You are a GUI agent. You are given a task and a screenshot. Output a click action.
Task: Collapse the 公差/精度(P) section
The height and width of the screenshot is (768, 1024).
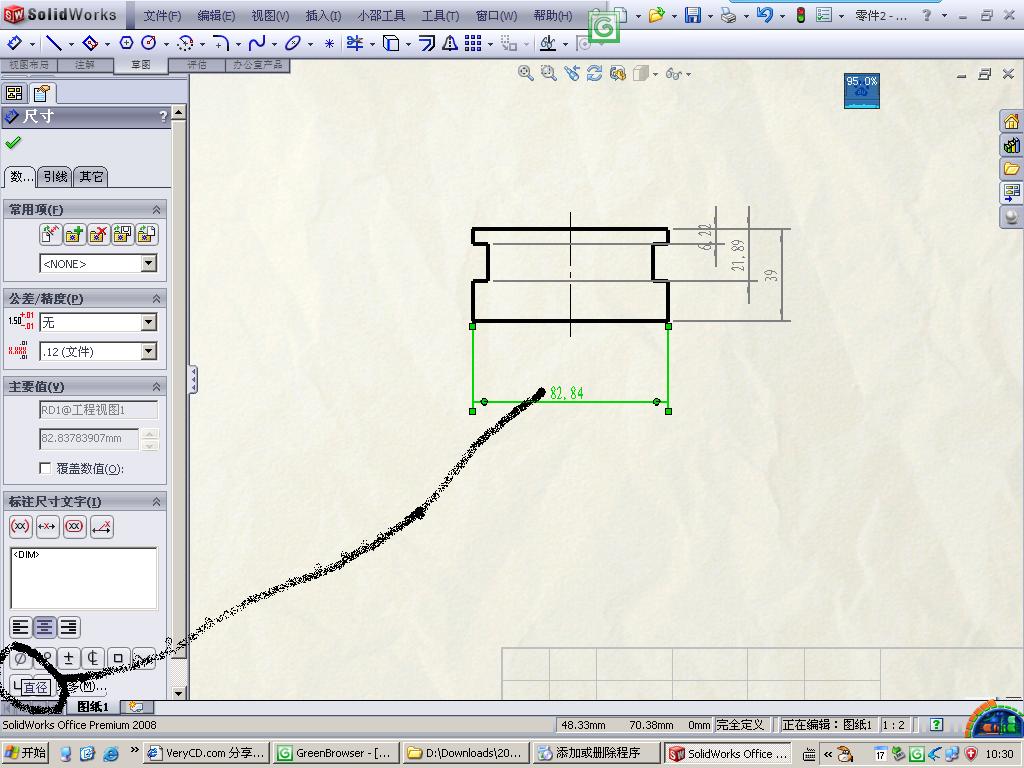(x=156, y=298)
